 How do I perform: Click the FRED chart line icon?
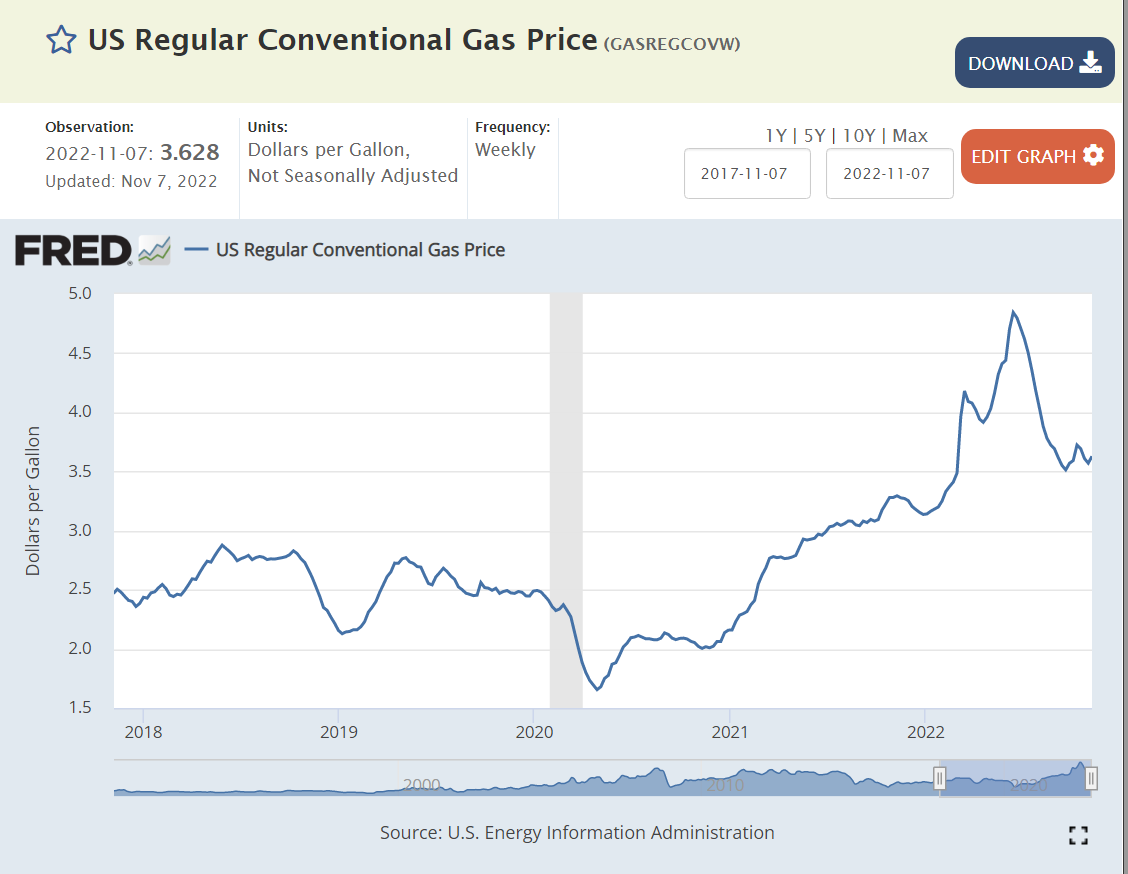[154, 250]
